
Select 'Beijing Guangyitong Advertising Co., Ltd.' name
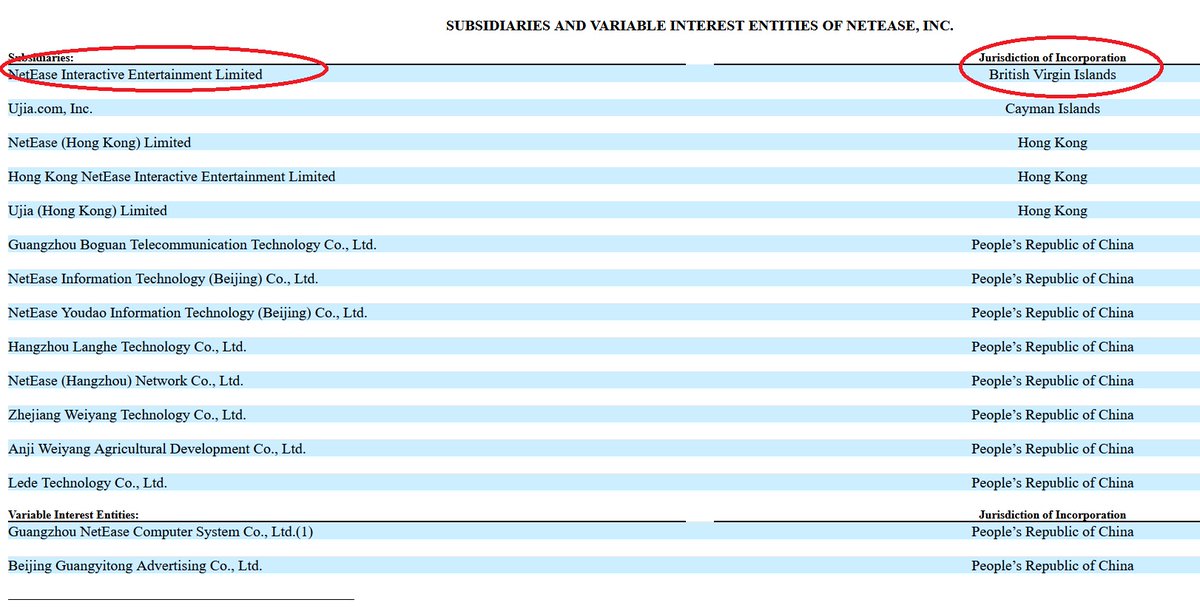coord(135,565)
